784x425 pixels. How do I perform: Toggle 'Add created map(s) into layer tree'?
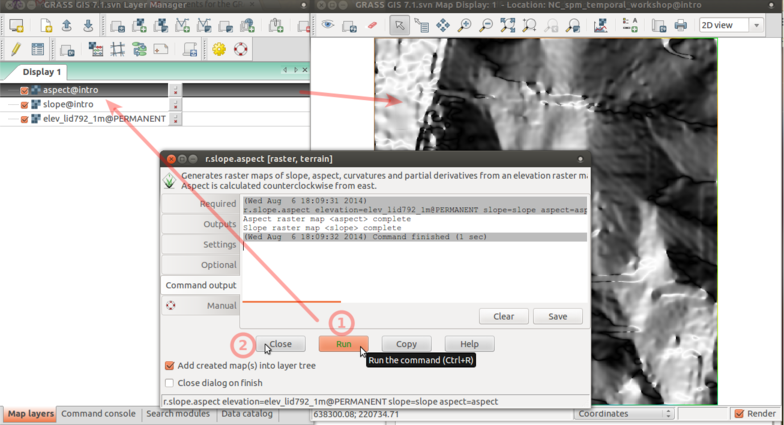[170, 366]
